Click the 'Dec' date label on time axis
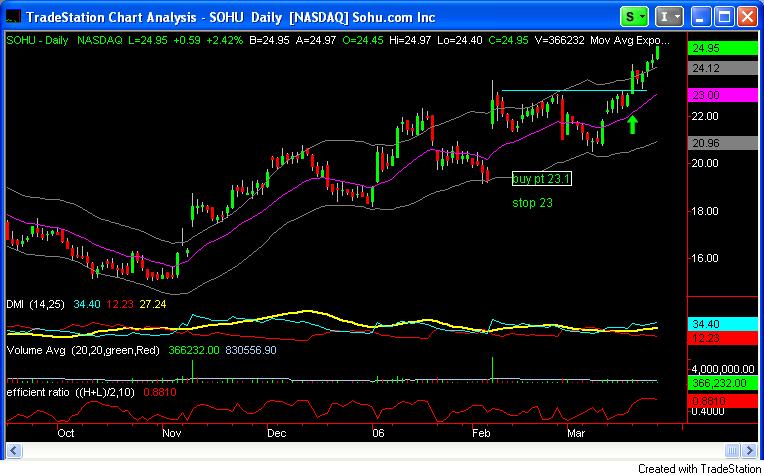The image size is (764, 475). coord(276,433)
